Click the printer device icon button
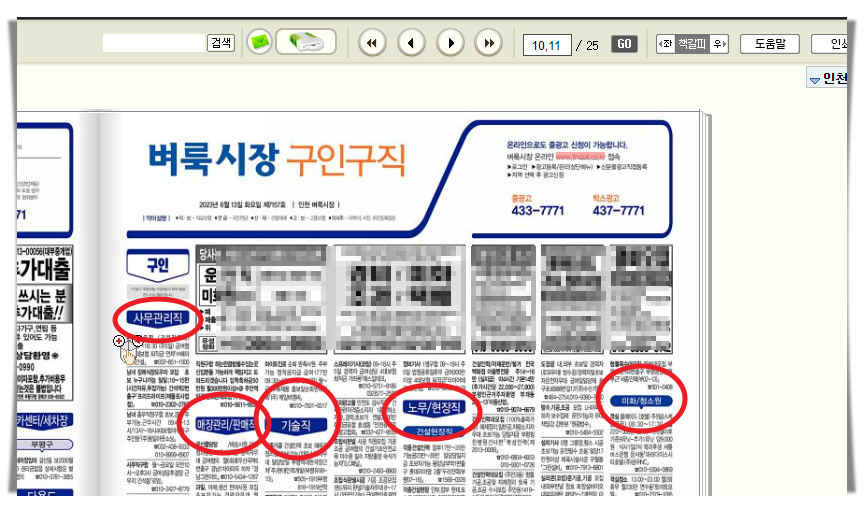864x513 pixels. (306, 42)
